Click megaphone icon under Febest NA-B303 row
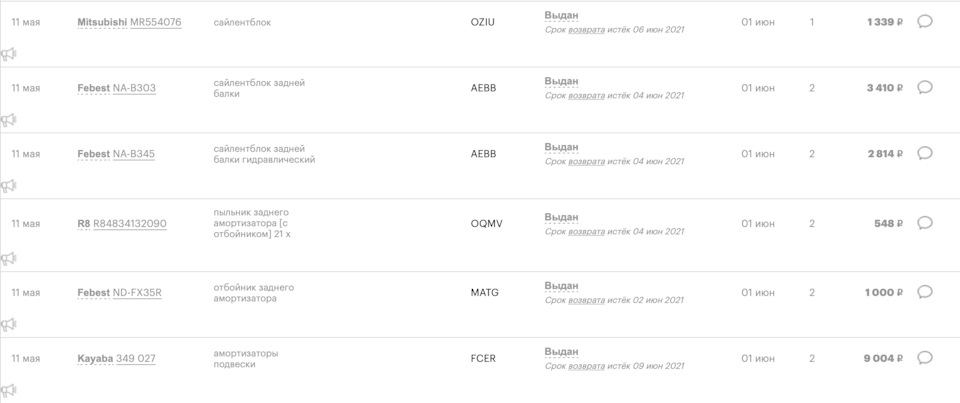The width and height of the screenshot is (960, 403). 9,120
